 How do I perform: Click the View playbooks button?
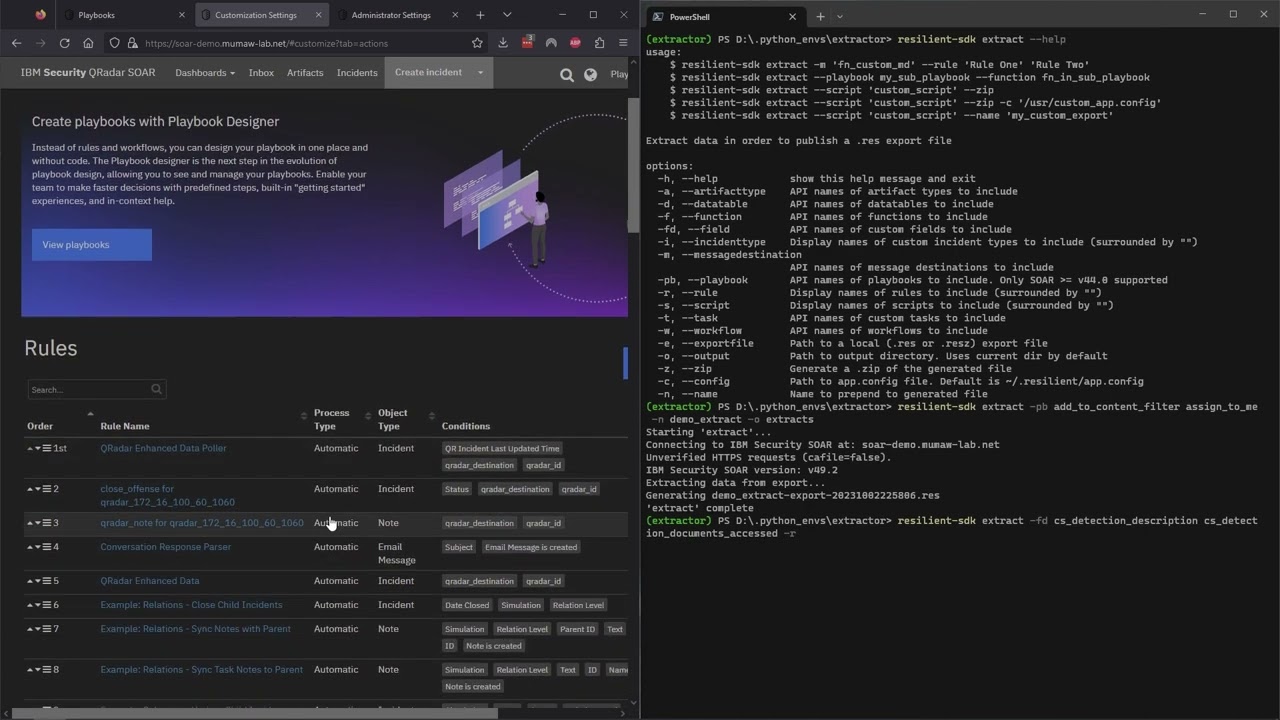[x=92, y=245]
